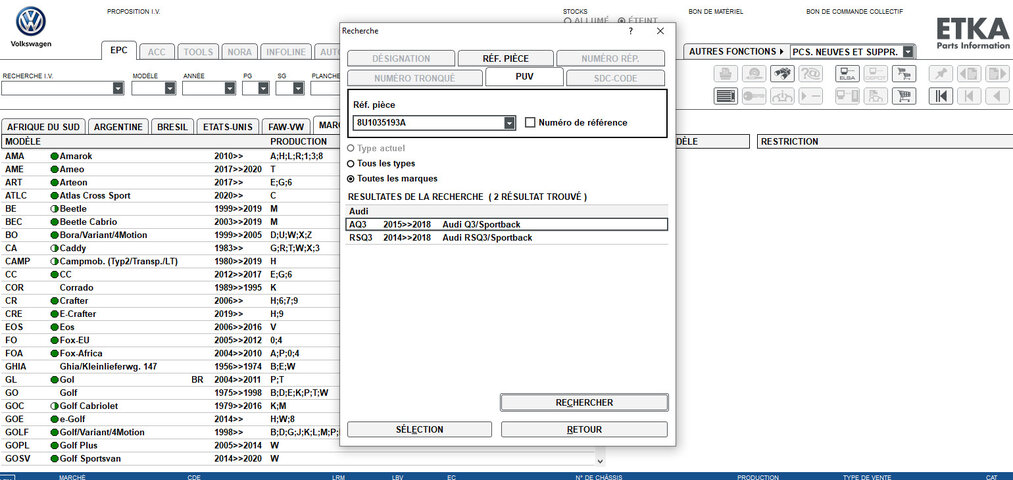This screenshot has height=480, width=1013.
Task: Click the ETKA Parts Information logo
Action: click(x=972, y=34)
